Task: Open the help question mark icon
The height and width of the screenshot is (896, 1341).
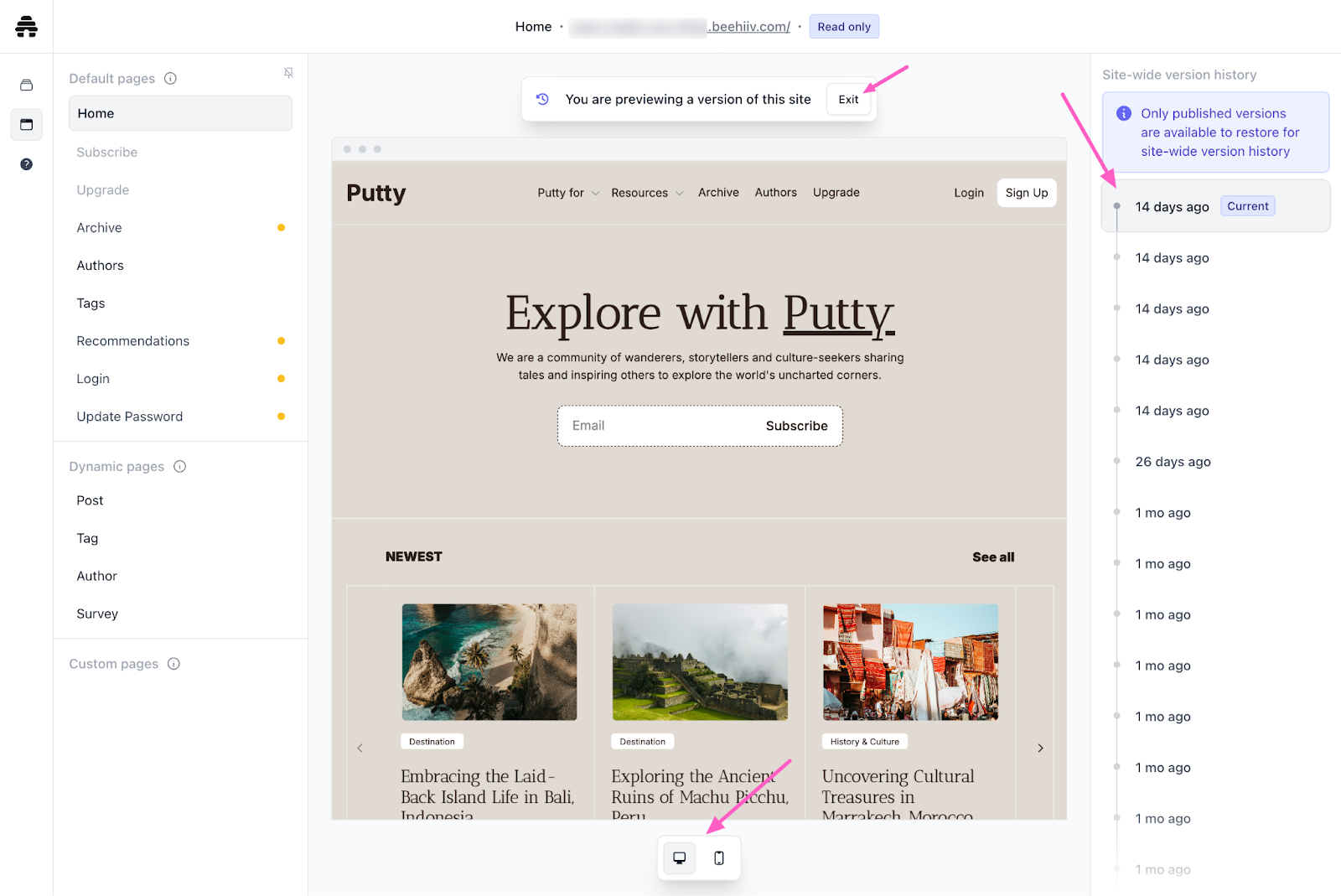Action: pos(26,164)
